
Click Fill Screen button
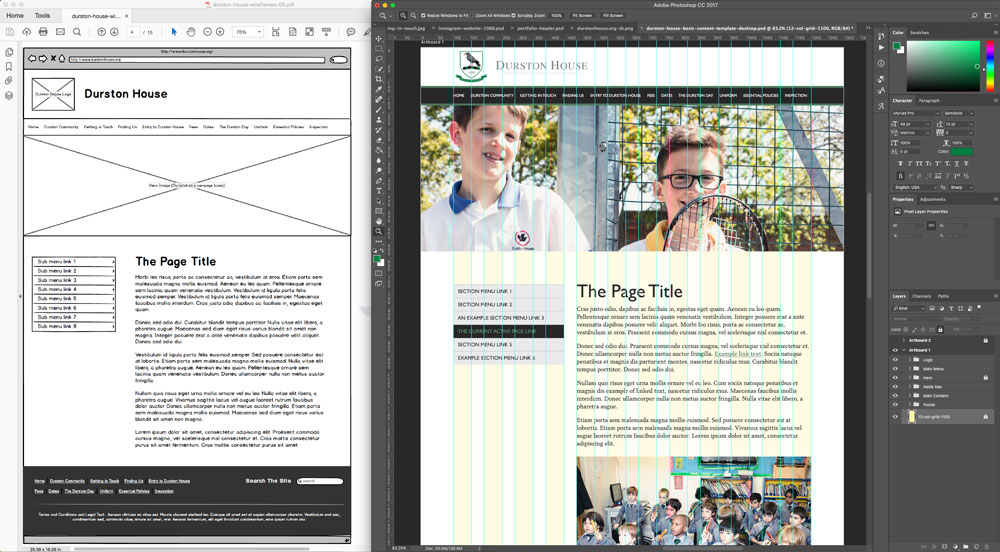(613, 15)
